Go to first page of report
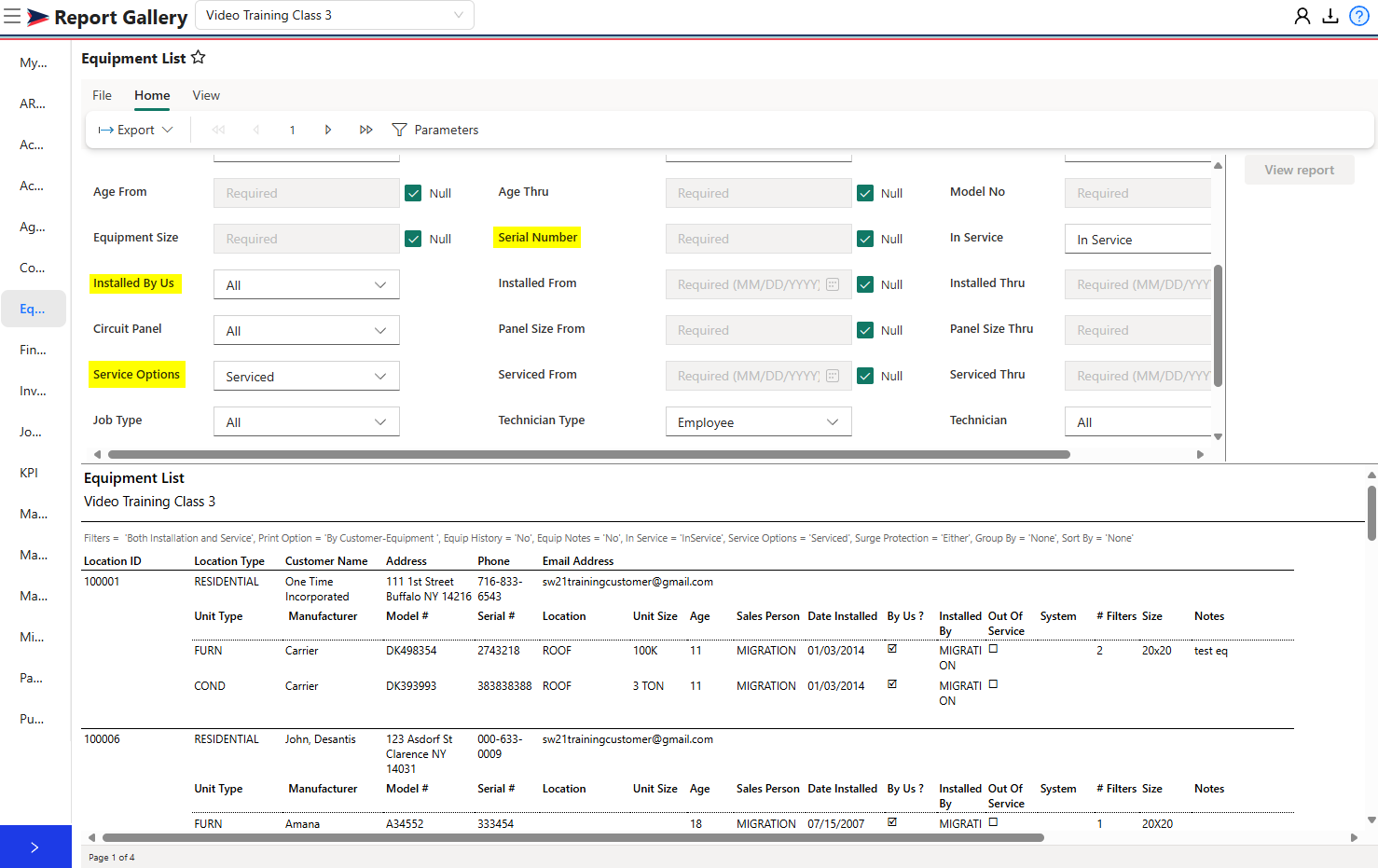Image resolution: width=1378 pixels, height=868 pixels. [x=218, y=130]
